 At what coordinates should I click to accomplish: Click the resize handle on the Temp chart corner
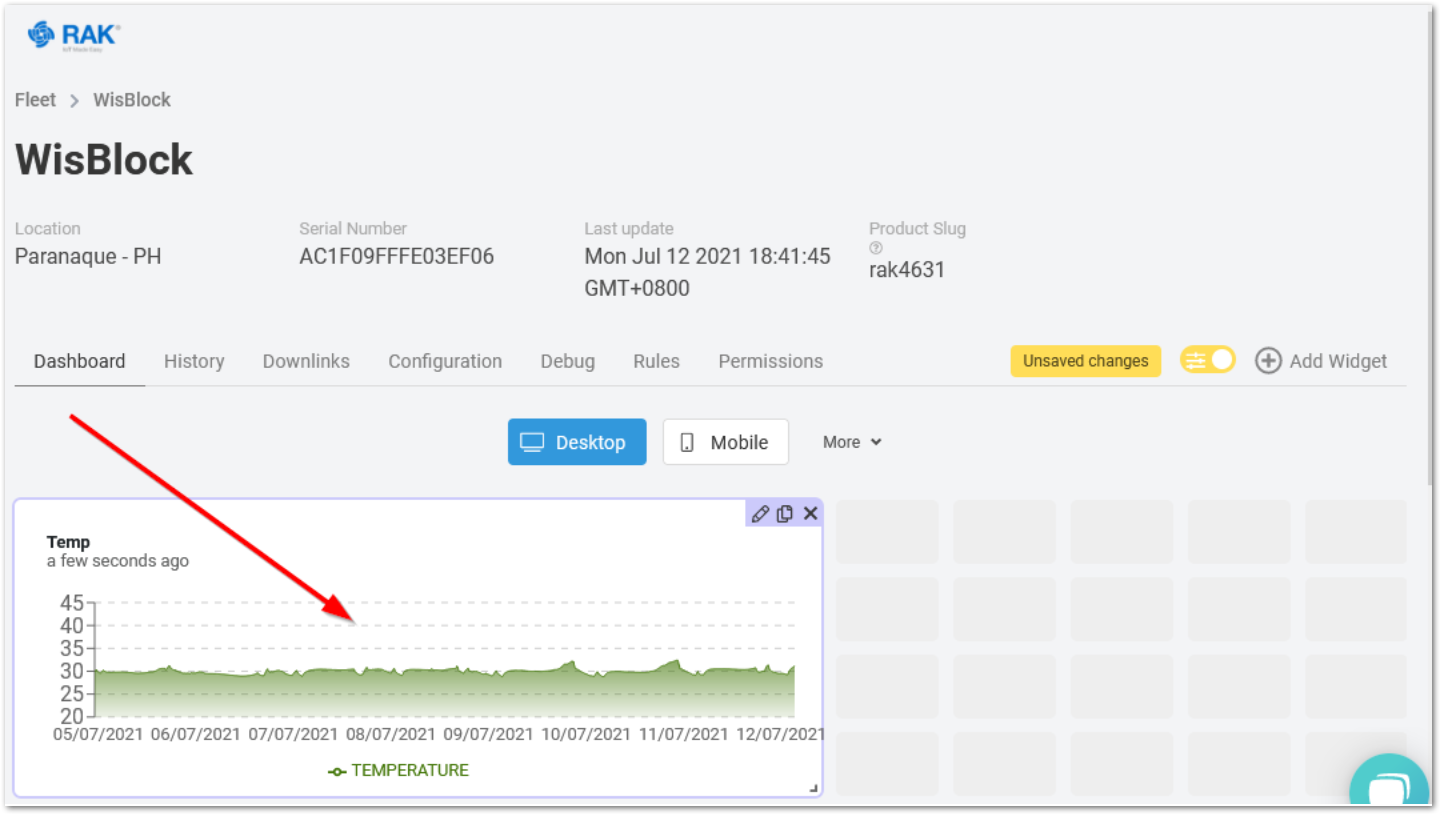(812, 786)
